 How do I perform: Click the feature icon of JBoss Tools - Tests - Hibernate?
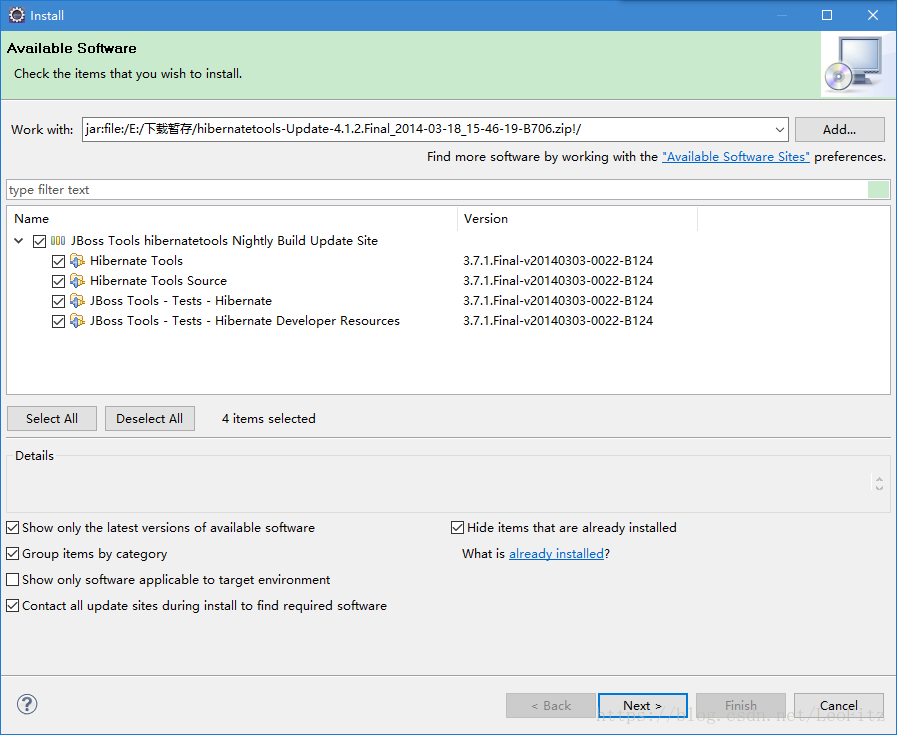(x=77, y=301)
